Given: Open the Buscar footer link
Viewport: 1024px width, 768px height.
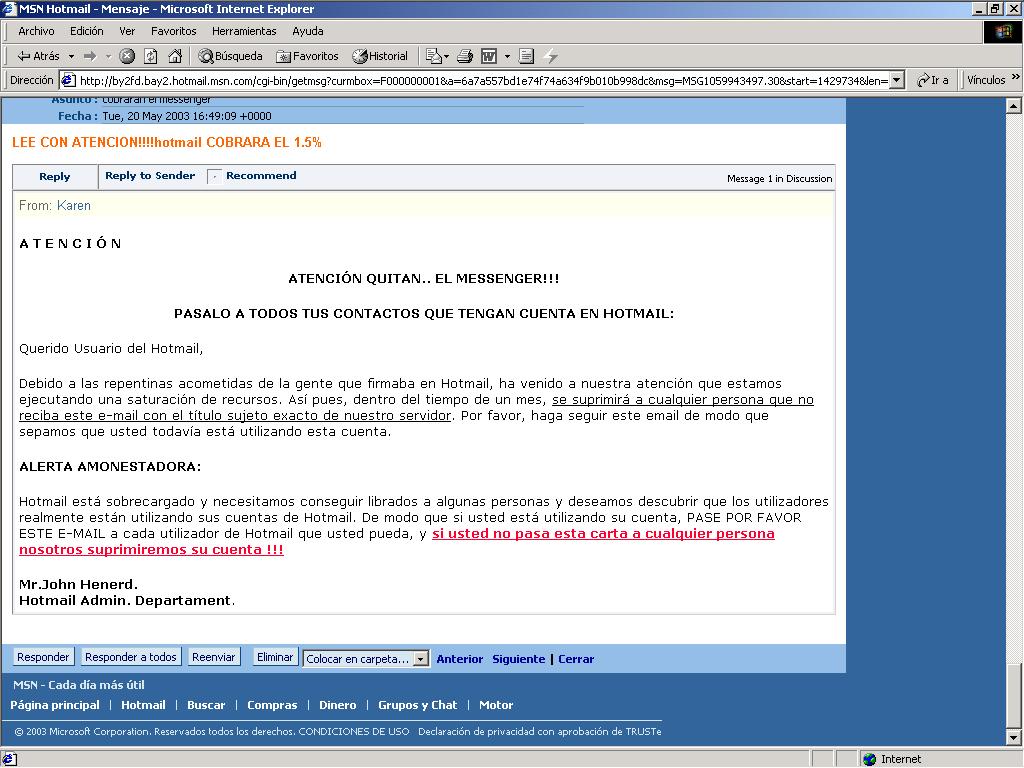Looking at the screenshot, I should [206, 705].
